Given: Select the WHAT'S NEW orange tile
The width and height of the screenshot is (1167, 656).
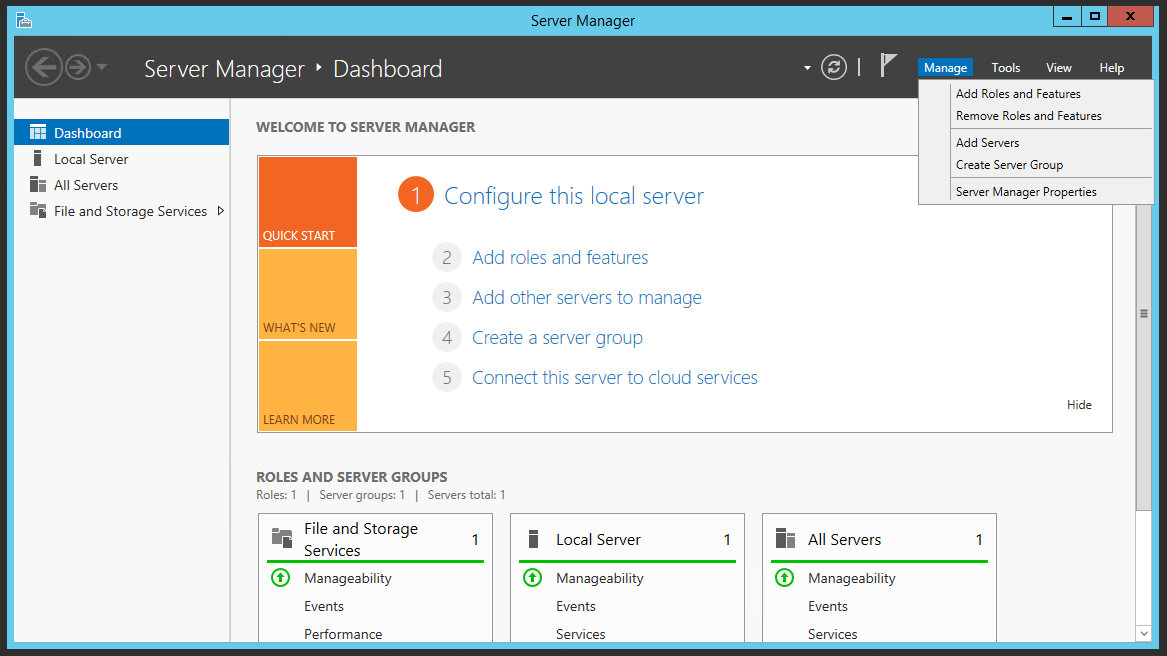Looking at the screenshot, I should coord(308,294).
